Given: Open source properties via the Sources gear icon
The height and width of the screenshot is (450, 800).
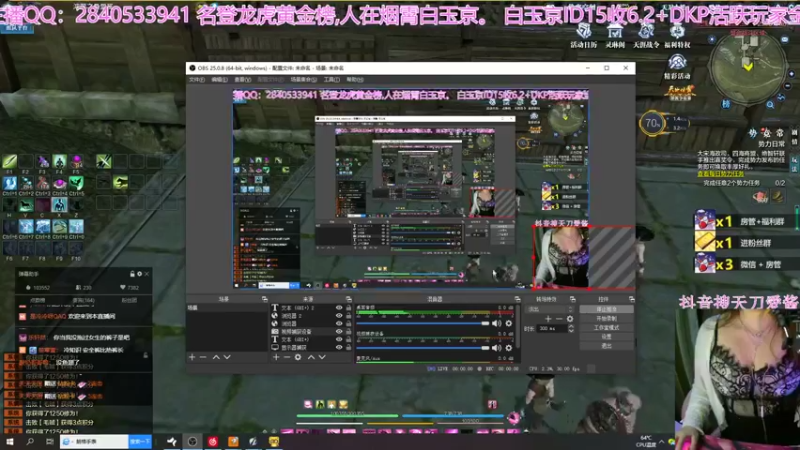Looking at the screenshot, I should tap(298, 357).
